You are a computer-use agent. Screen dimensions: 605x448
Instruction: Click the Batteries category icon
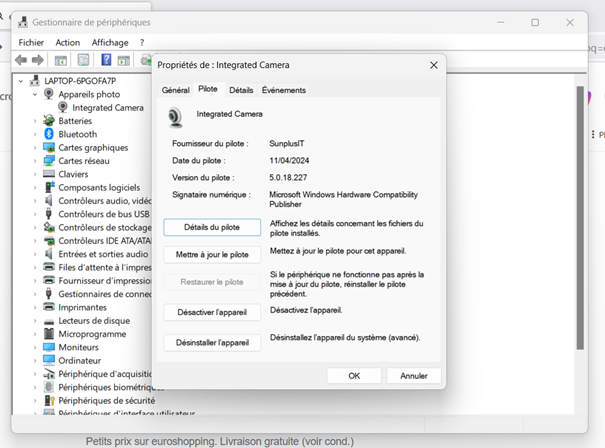pyautogui.click(x=48, y=121)
